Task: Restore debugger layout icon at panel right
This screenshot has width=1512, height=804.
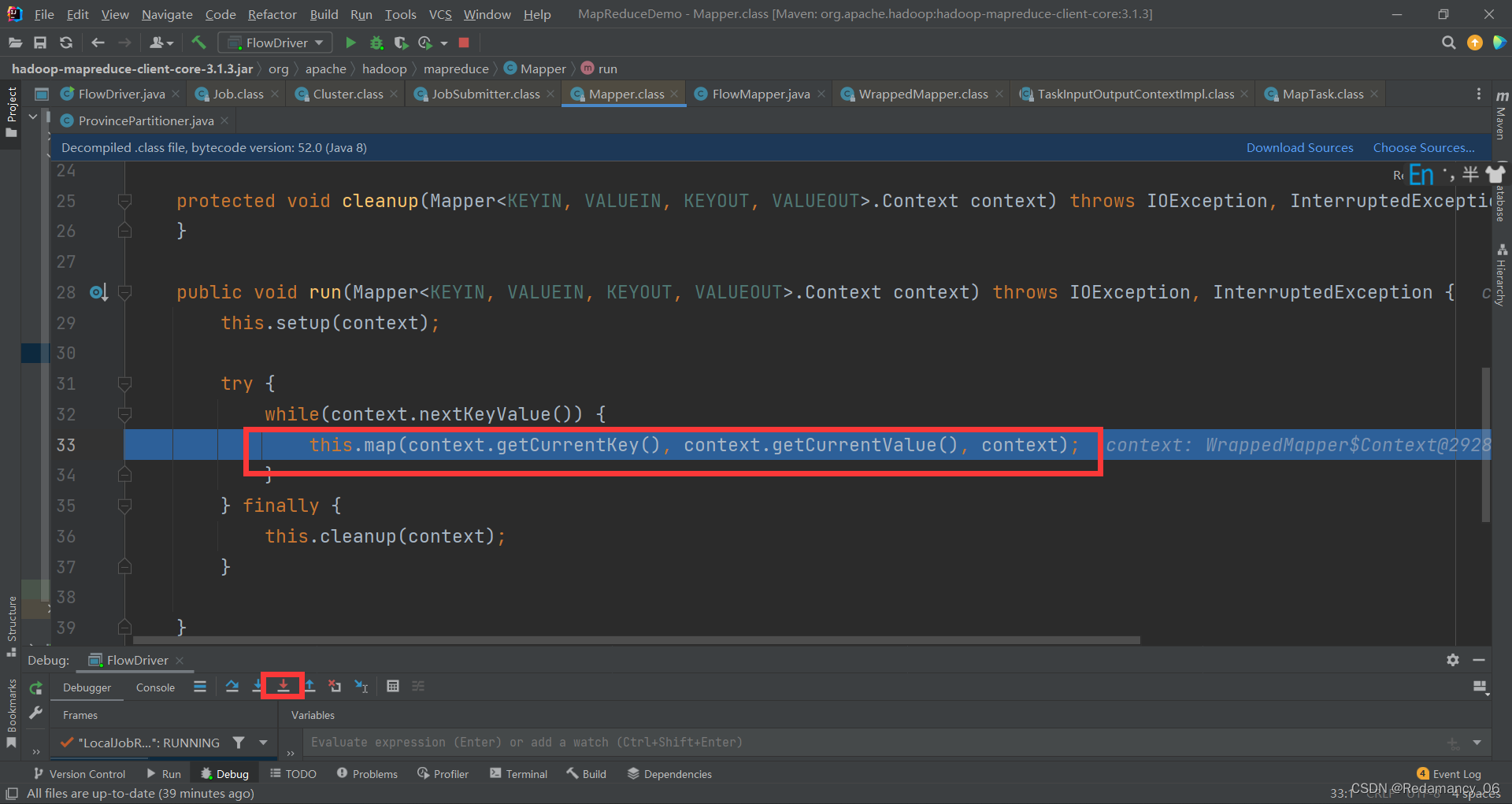Action: coord(1480,687)
